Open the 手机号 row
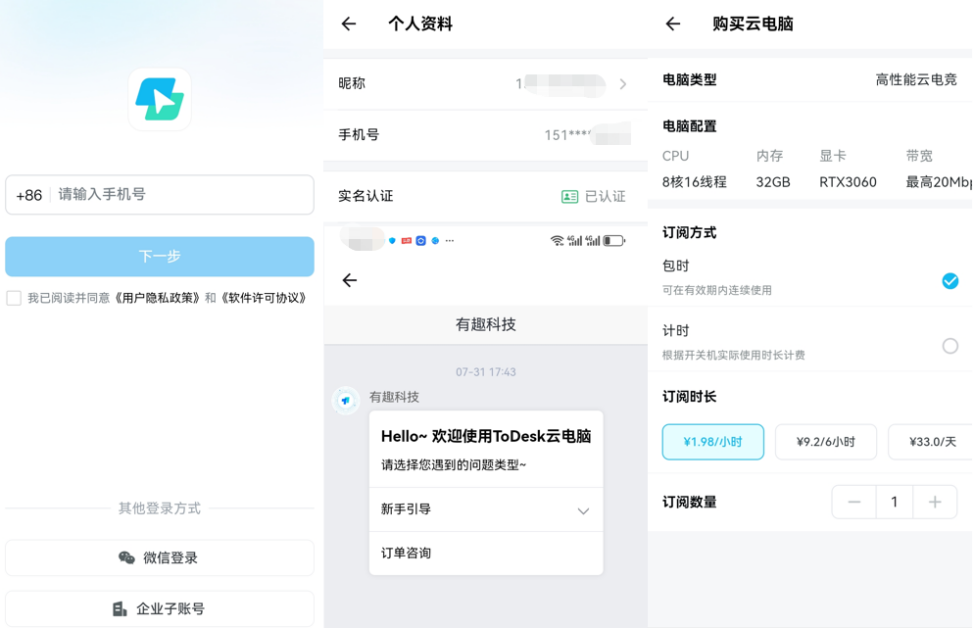Image resolution: width=974 pixels, height=628 pixels. [x=485, y=135]
